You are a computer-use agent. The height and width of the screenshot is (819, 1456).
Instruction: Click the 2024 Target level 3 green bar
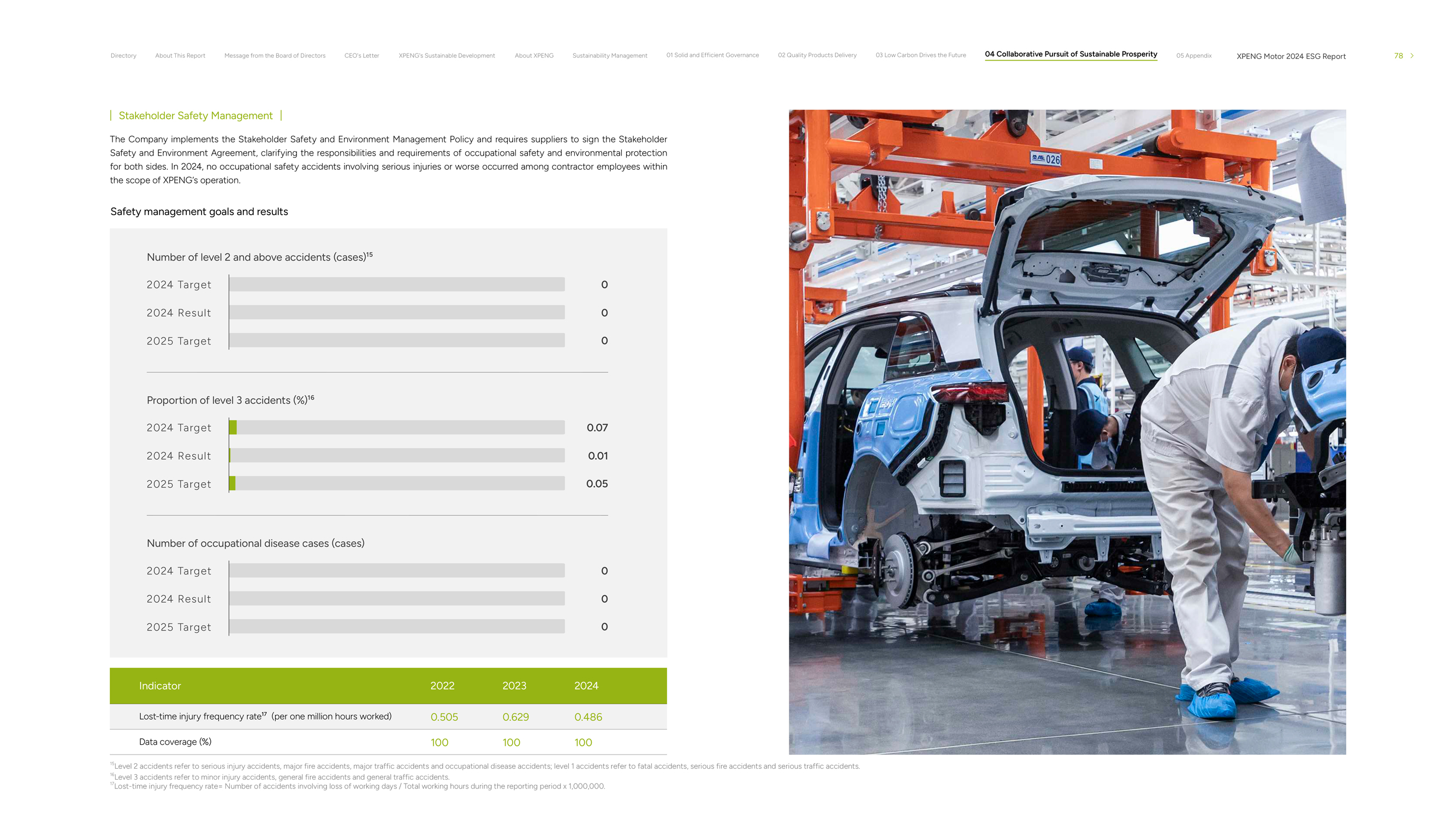tap(233, 428)
